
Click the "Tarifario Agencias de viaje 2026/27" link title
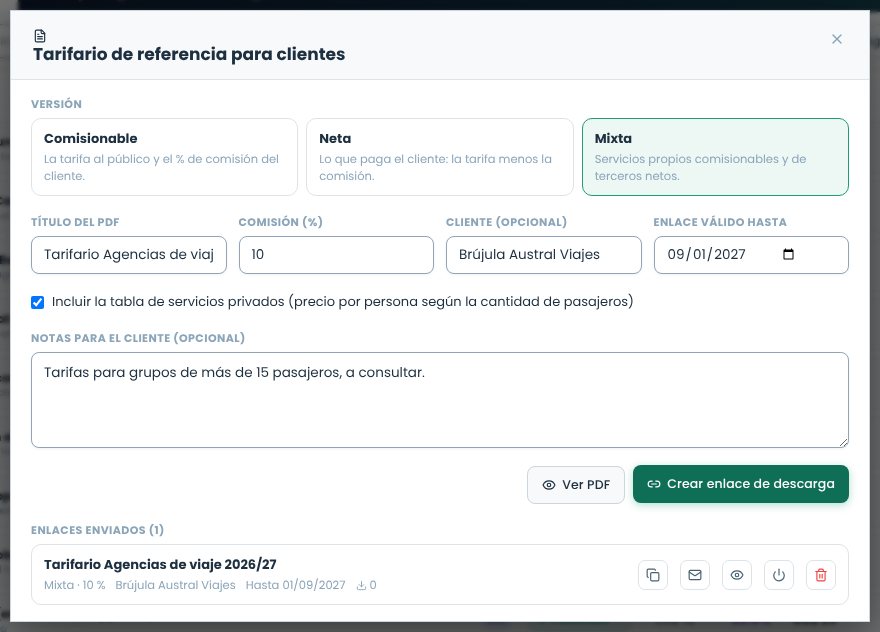coord(160,564)
